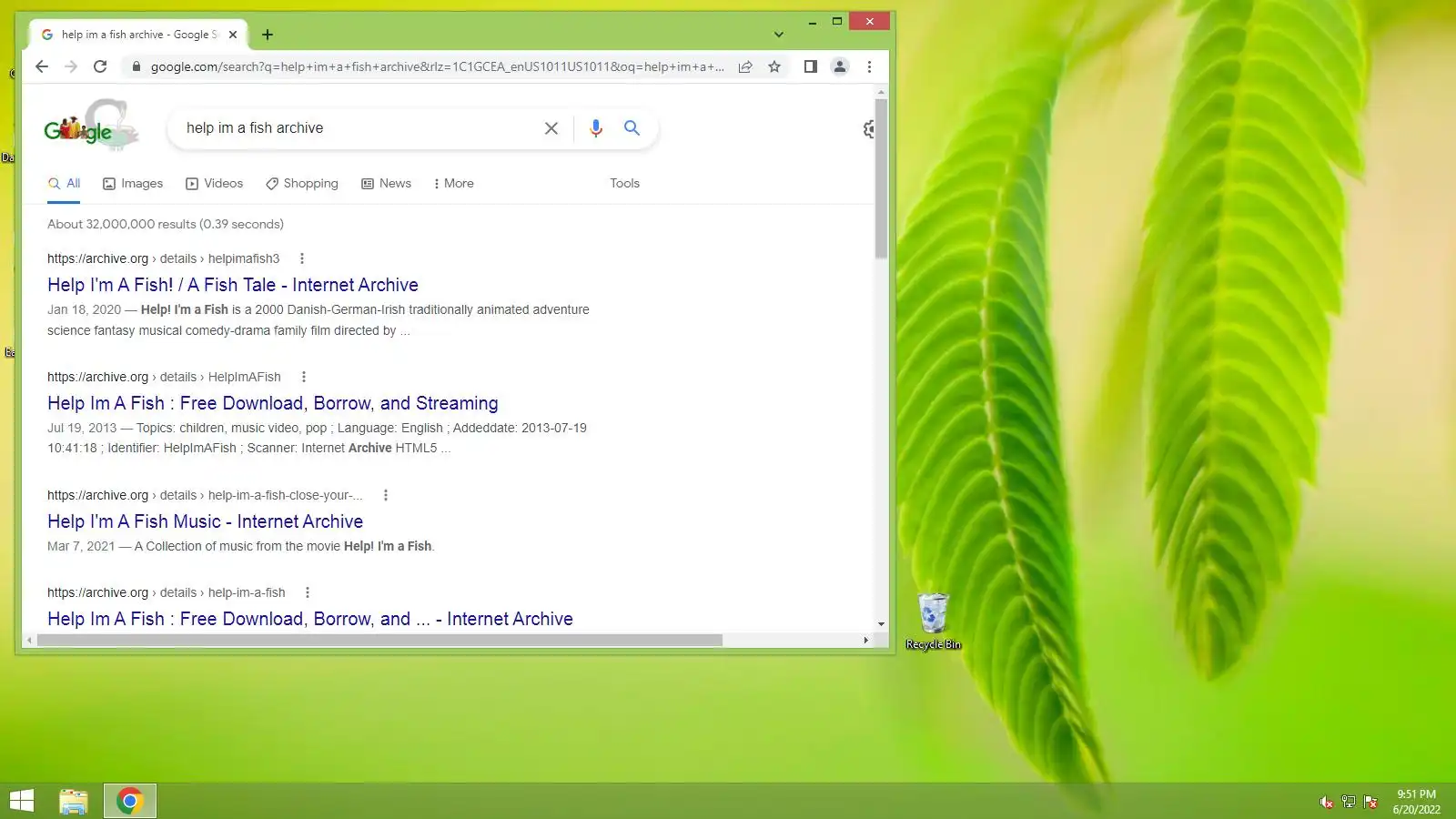Expand the More search categories menu
The width and height of the screenshot is (1456, 819).
pyautogui.click(x=454, y=183)
